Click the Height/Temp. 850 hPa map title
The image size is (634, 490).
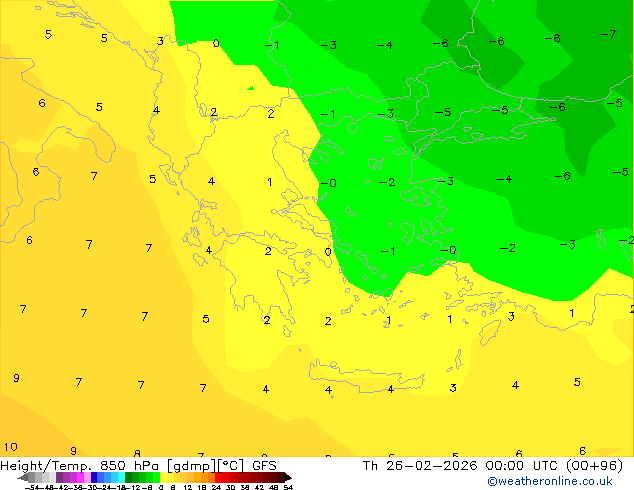pos(139,466)
